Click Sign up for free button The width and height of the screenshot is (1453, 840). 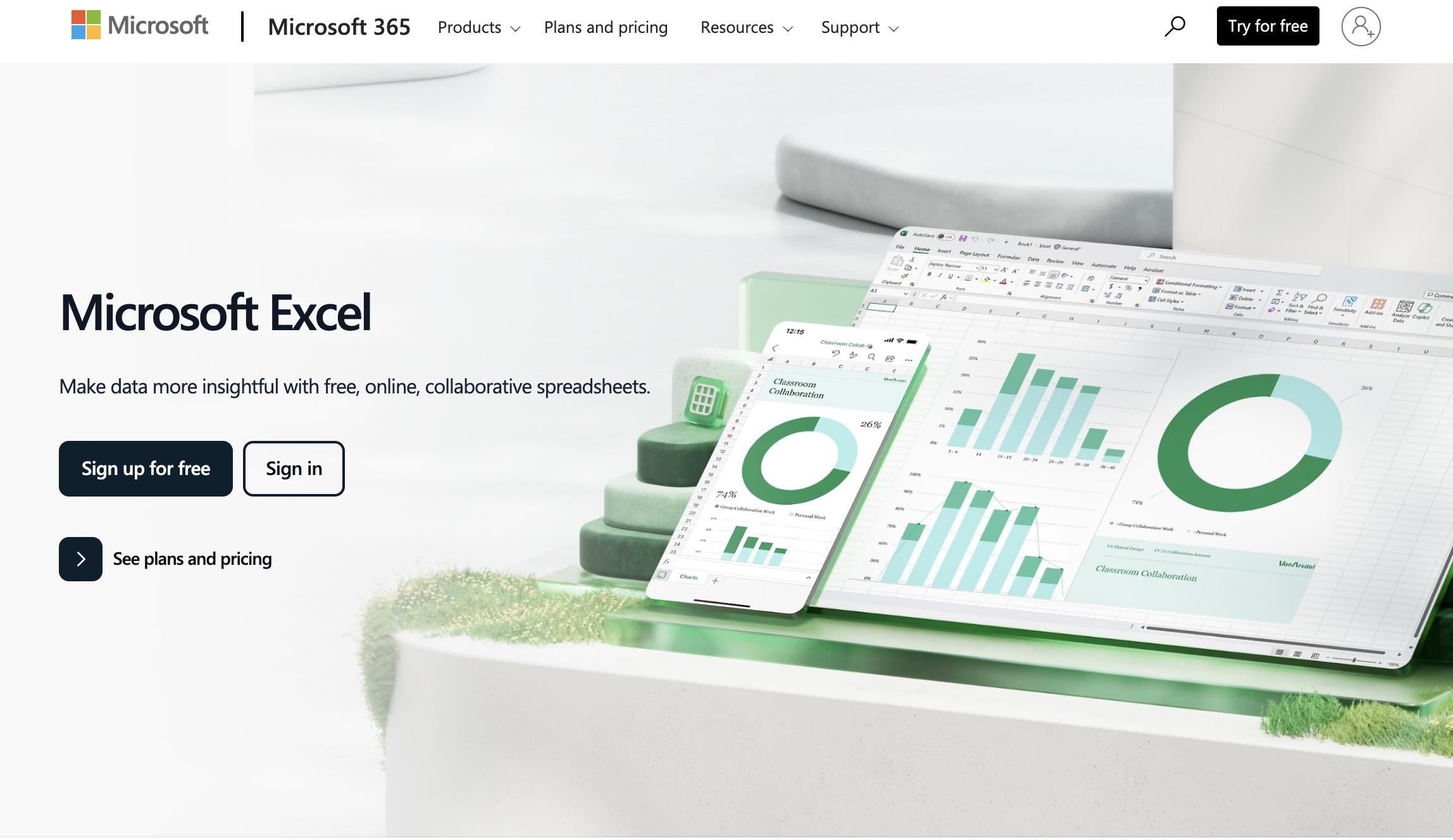146,468
